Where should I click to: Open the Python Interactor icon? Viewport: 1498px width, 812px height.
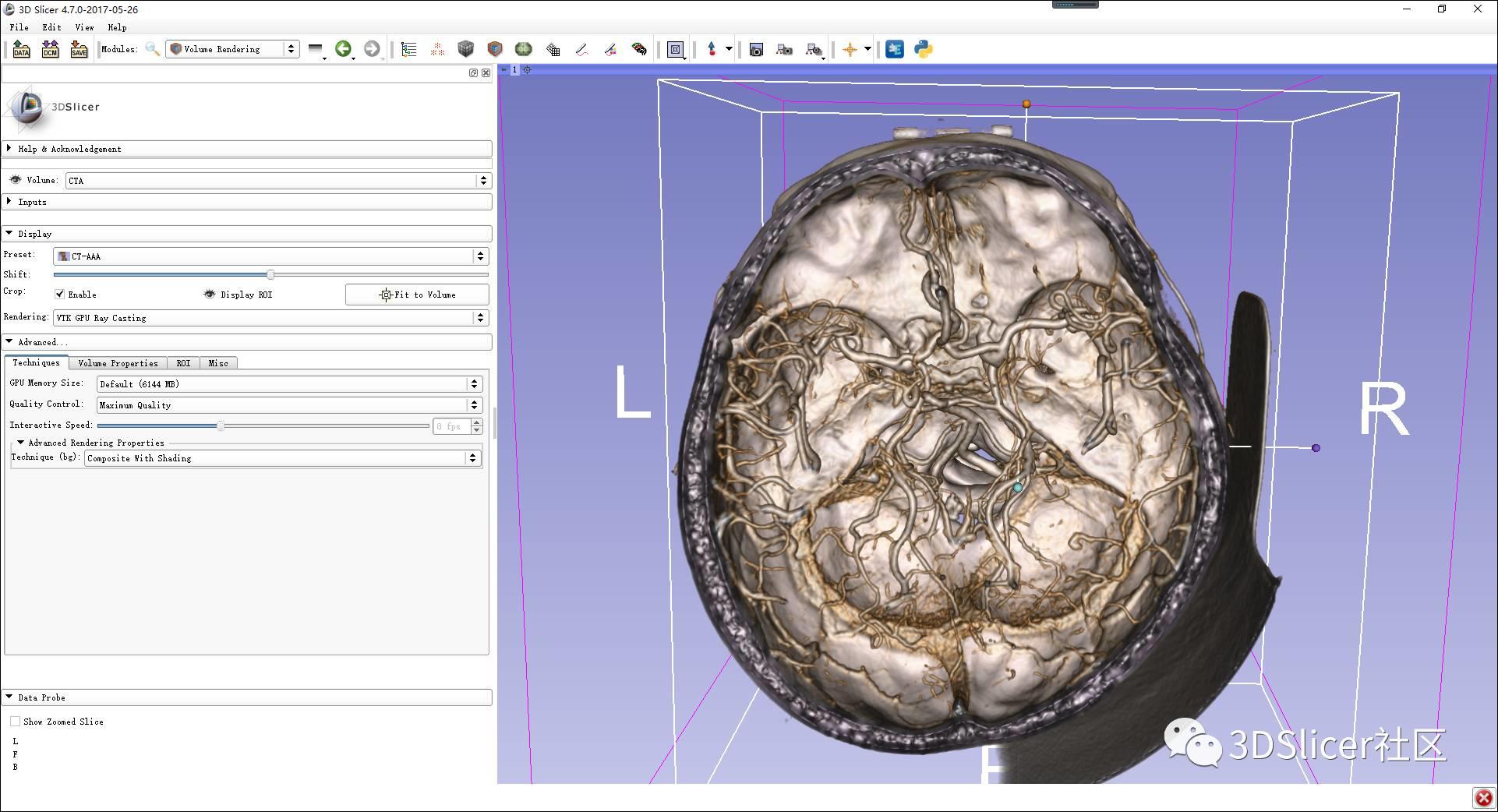click(924, 49)
